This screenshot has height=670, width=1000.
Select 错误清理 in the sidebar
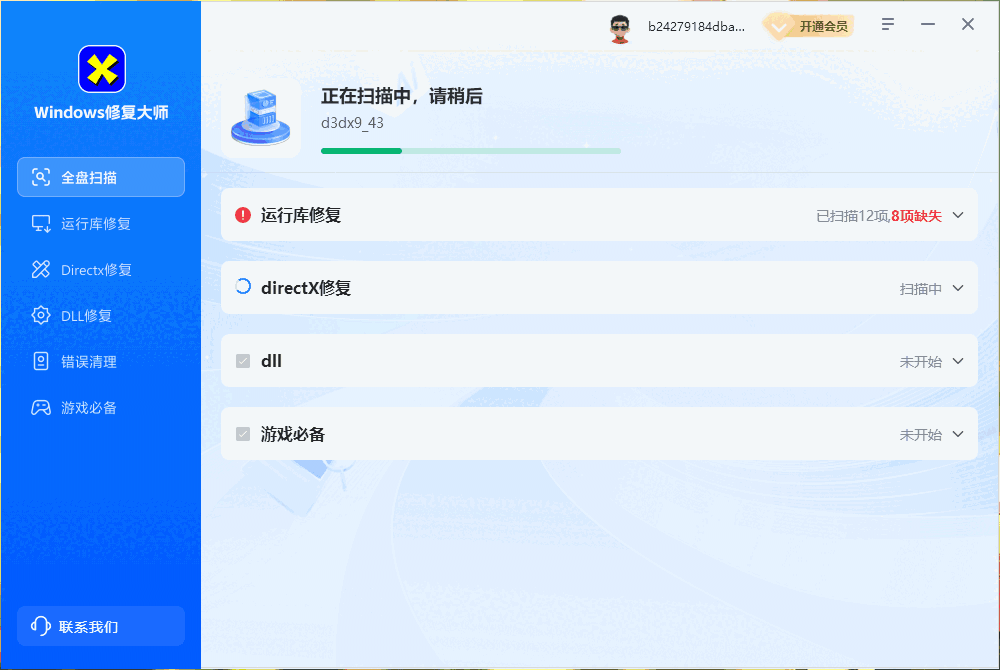(100, 361)
